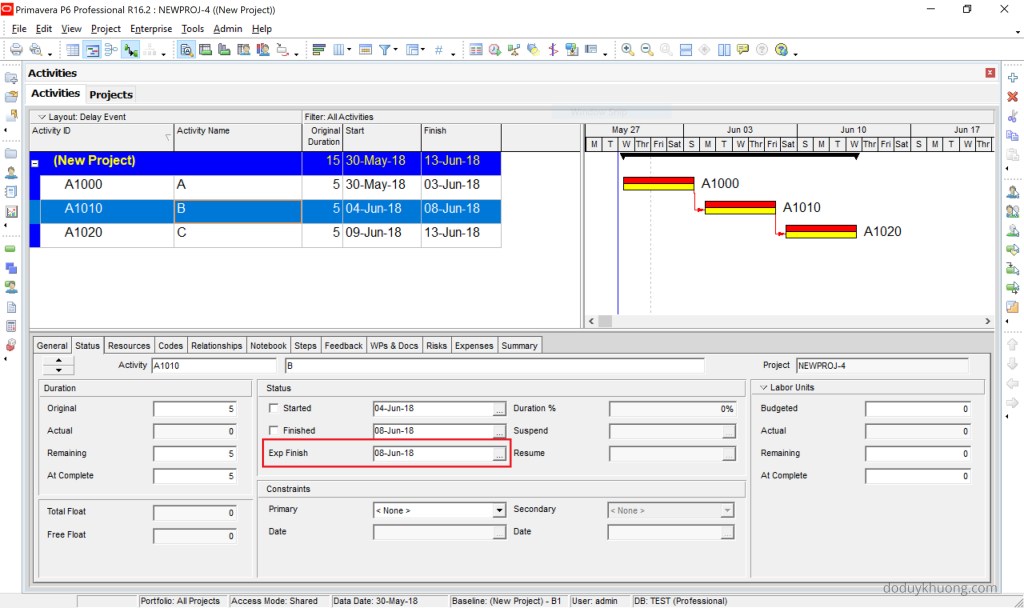Open the Tools menu

tap(192, 28)
